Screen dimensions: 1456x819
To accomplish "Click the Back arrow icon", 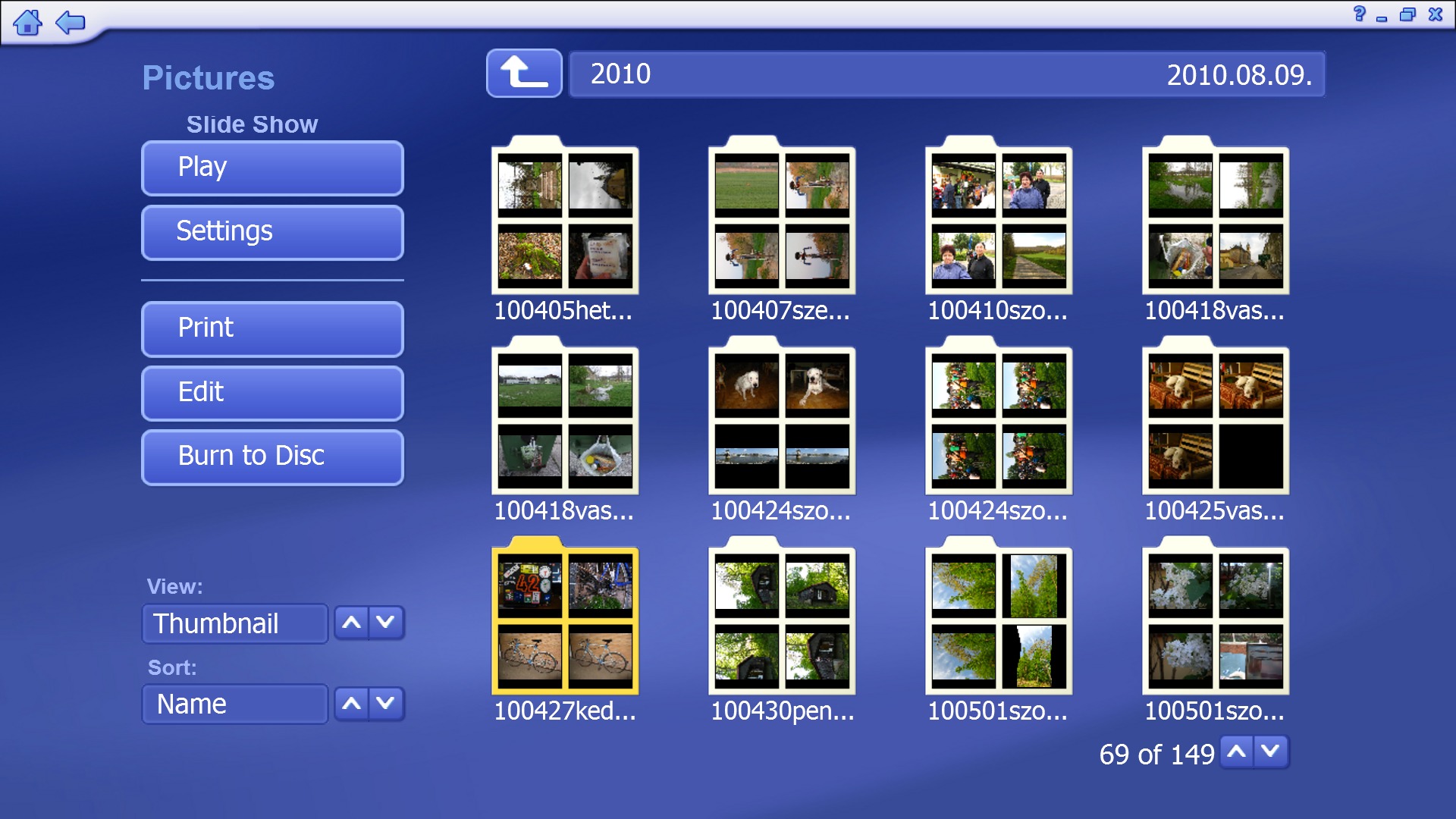I will (x=71, y=22).
